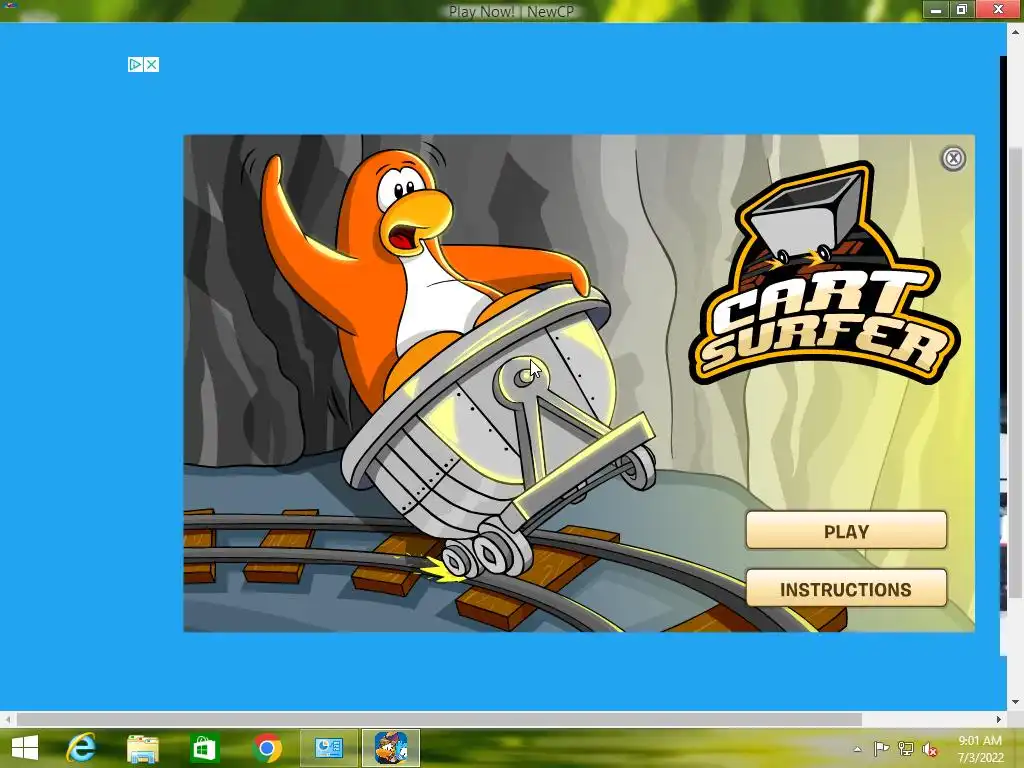Open the Windows Store taskbar icon

point(204,748)
